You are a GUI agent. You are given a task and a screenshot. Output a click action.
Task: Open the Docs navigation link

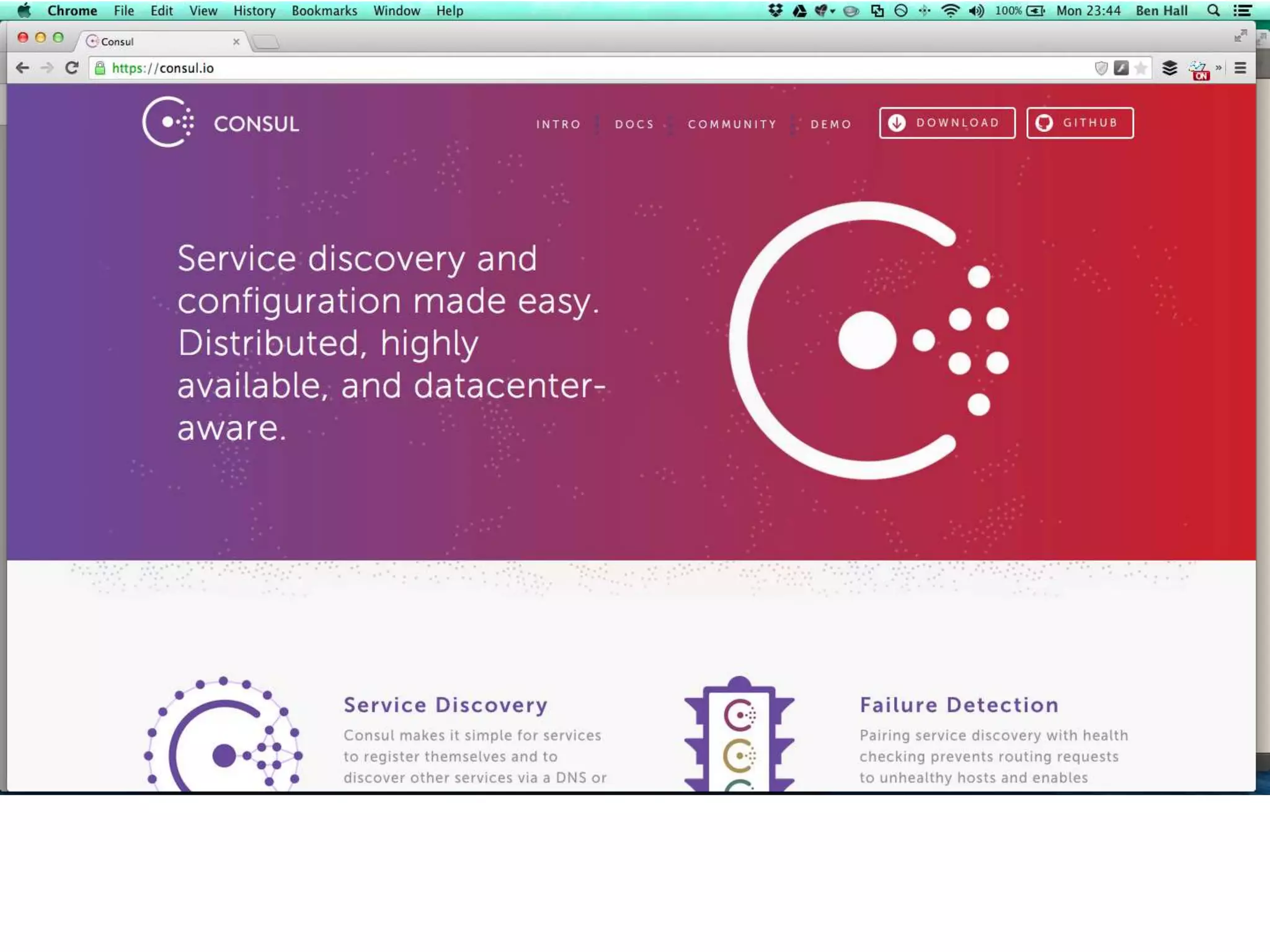pyautogui.click(x=634, y=124)
